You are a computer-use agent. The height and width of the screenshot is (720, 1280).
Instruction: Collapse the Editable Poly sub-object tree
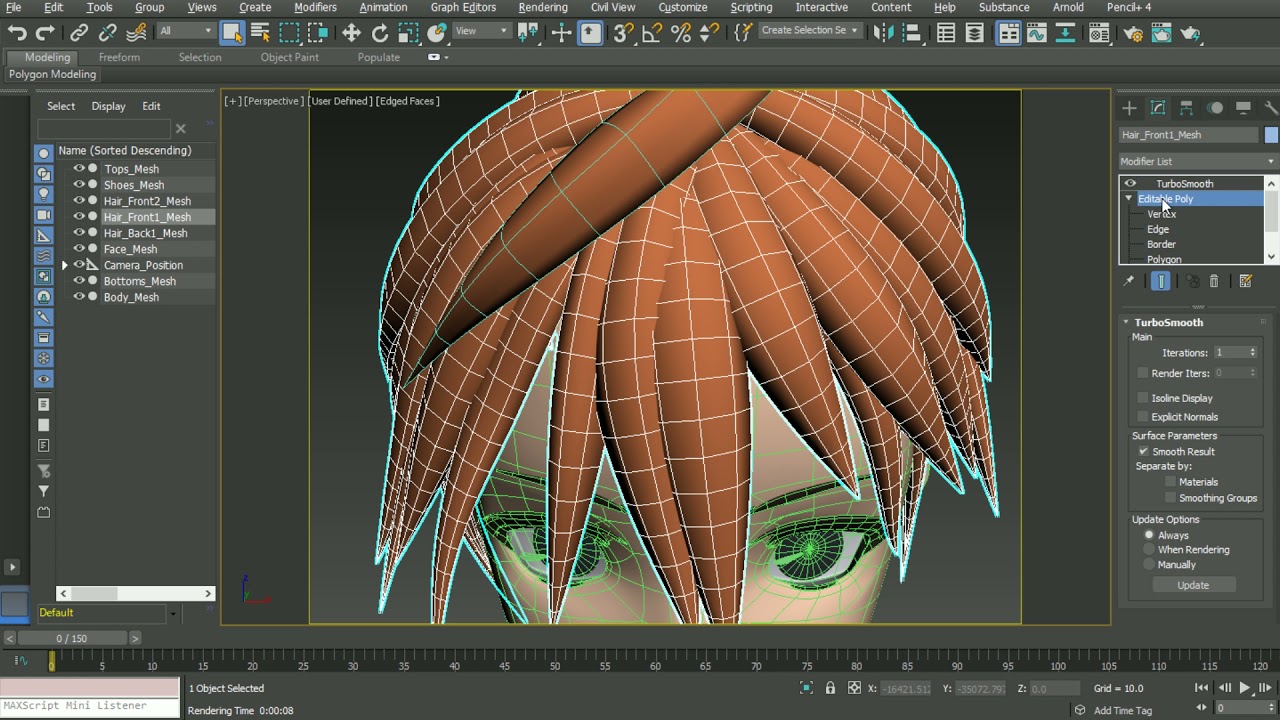(1129, 199)
